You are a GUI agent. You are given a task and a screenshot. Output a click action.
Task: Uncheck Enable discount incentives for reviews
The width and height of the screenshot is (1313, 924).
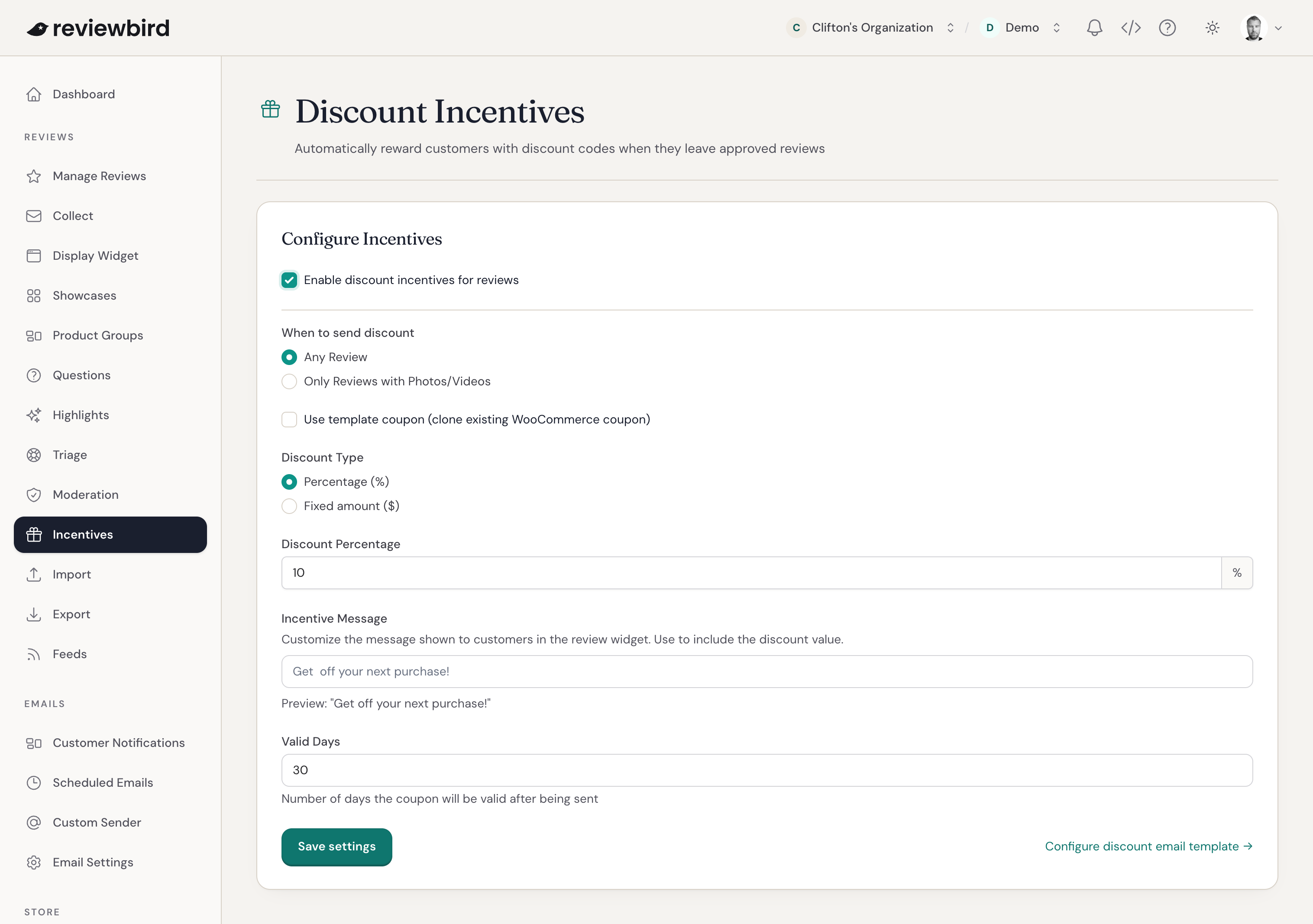click(x=289, y=280)
